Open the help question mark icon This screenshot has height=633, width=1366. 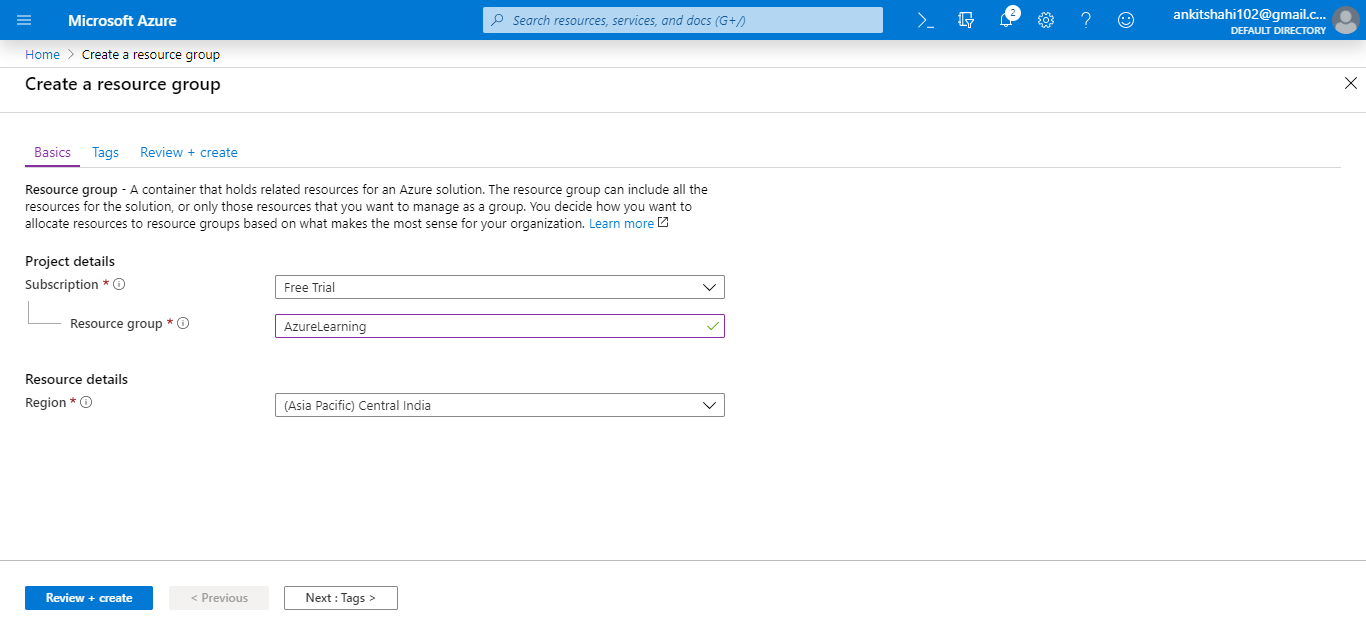tap(1086, 20)
